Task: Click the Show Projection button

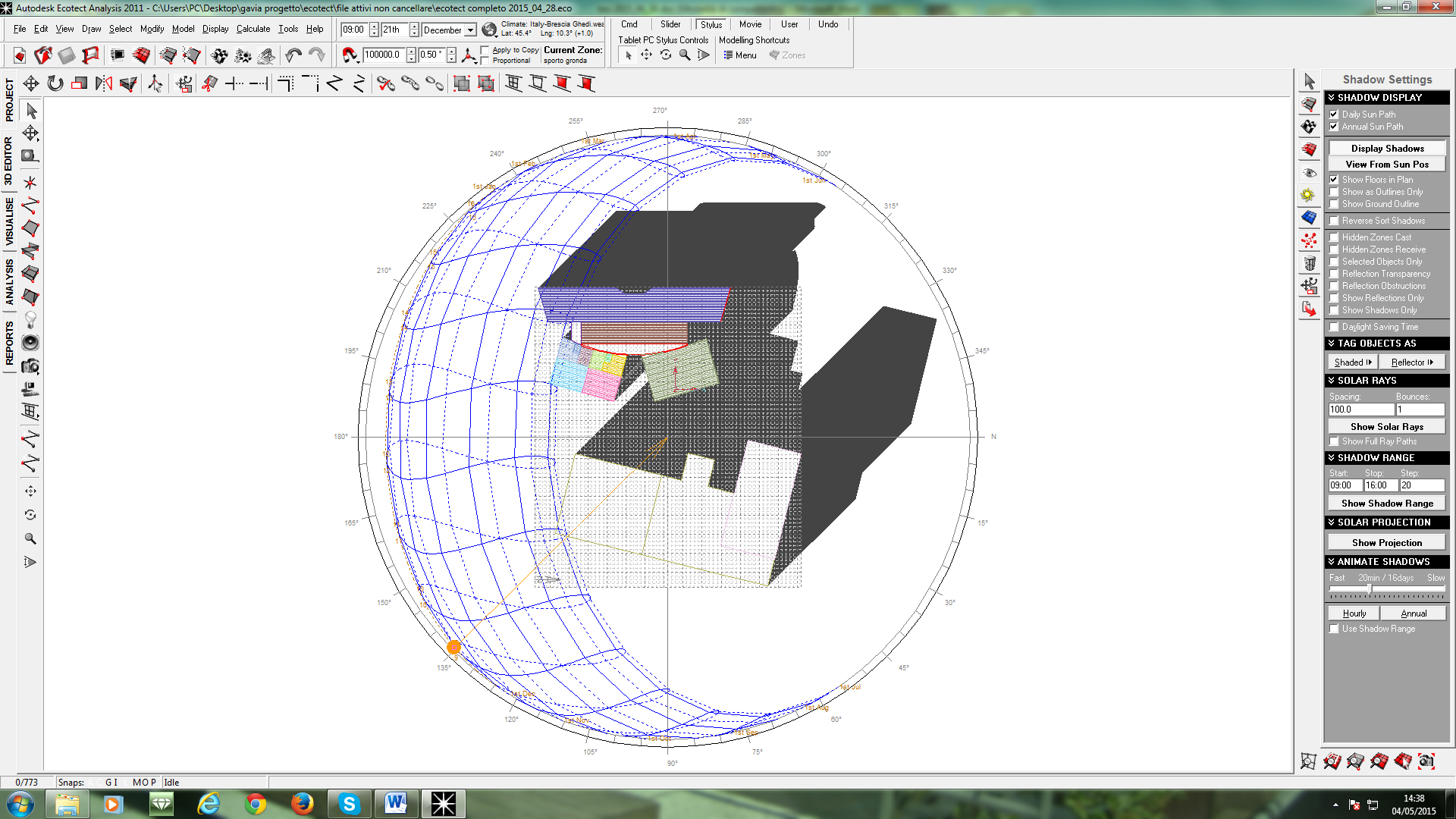Action: pos(1386,543)
